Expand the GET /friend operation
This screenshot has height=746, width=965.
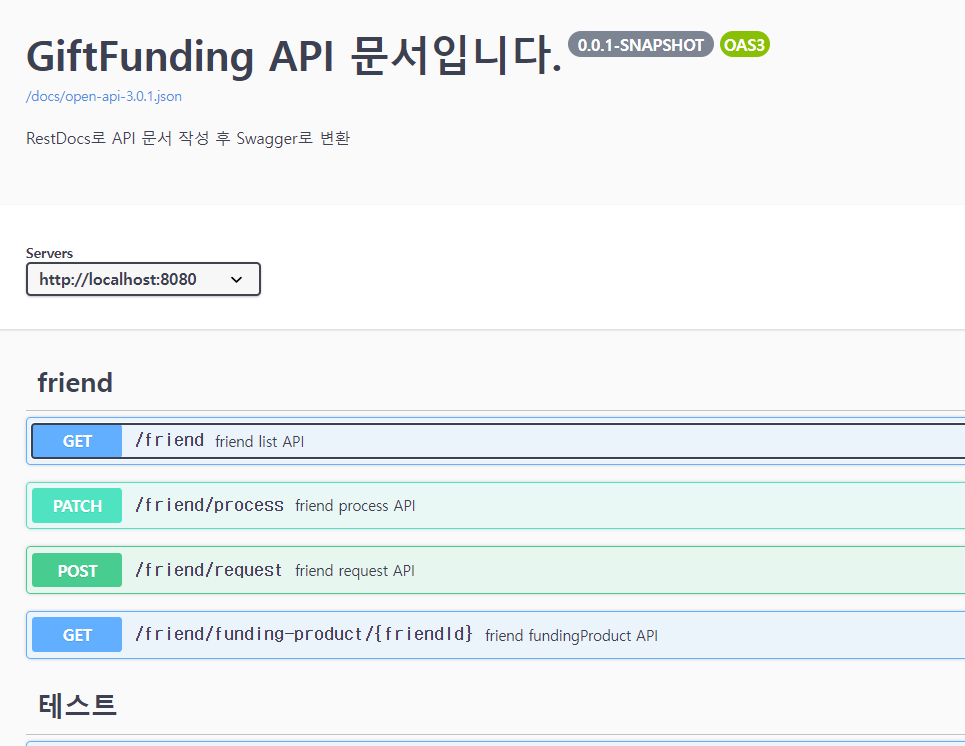pos(498,441)
